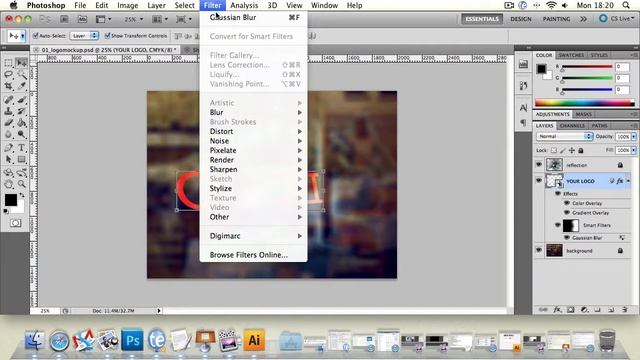This screenshot has height=360, width=640.
Task: Open the Opacity slider arrow
Action: (634, 137)
